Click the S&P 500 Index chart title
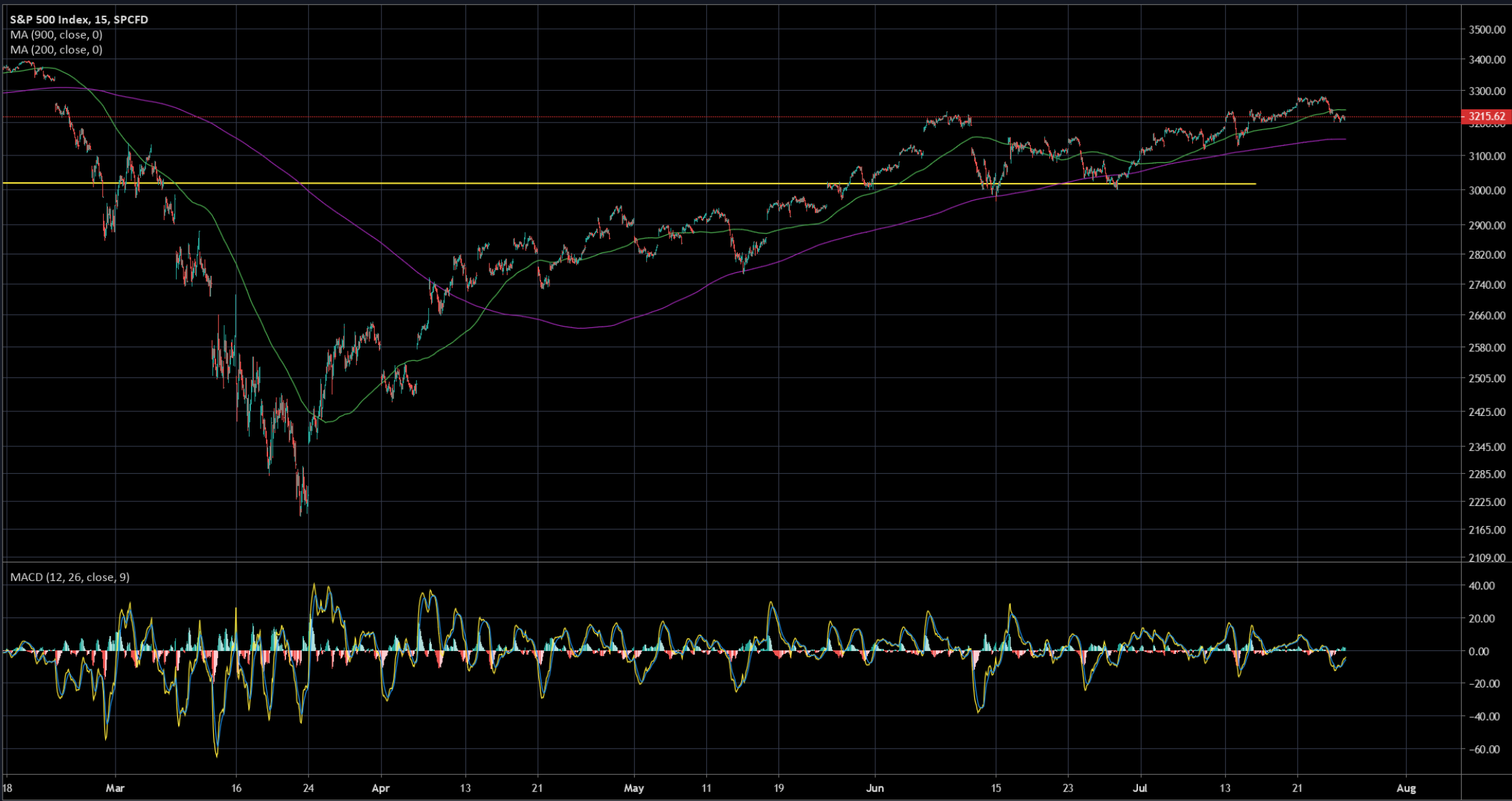Viewport: 1512px width, 801px height. pyautogui.click(x=79, y=19)
